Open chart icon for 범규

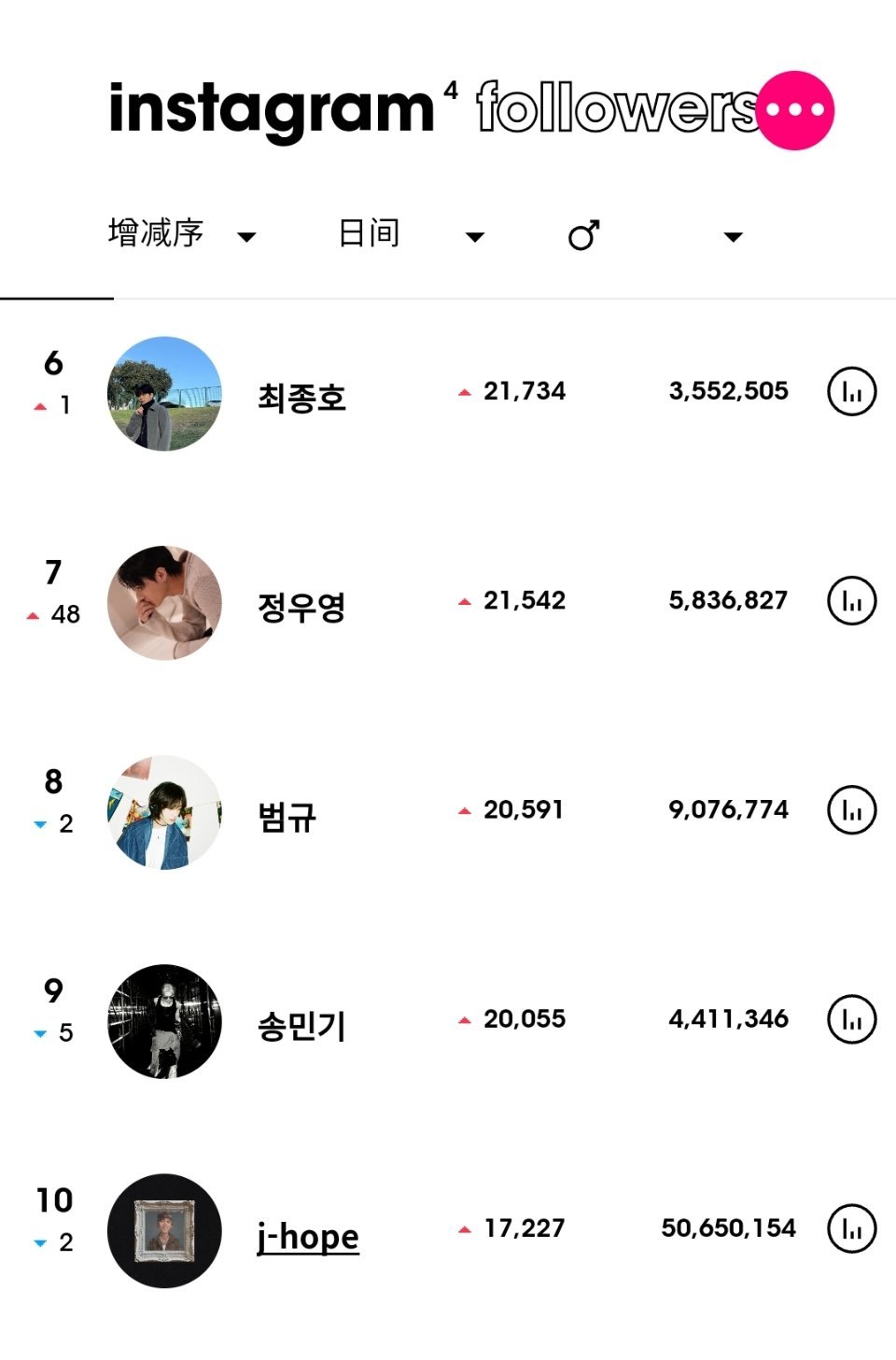coord(852,810)
